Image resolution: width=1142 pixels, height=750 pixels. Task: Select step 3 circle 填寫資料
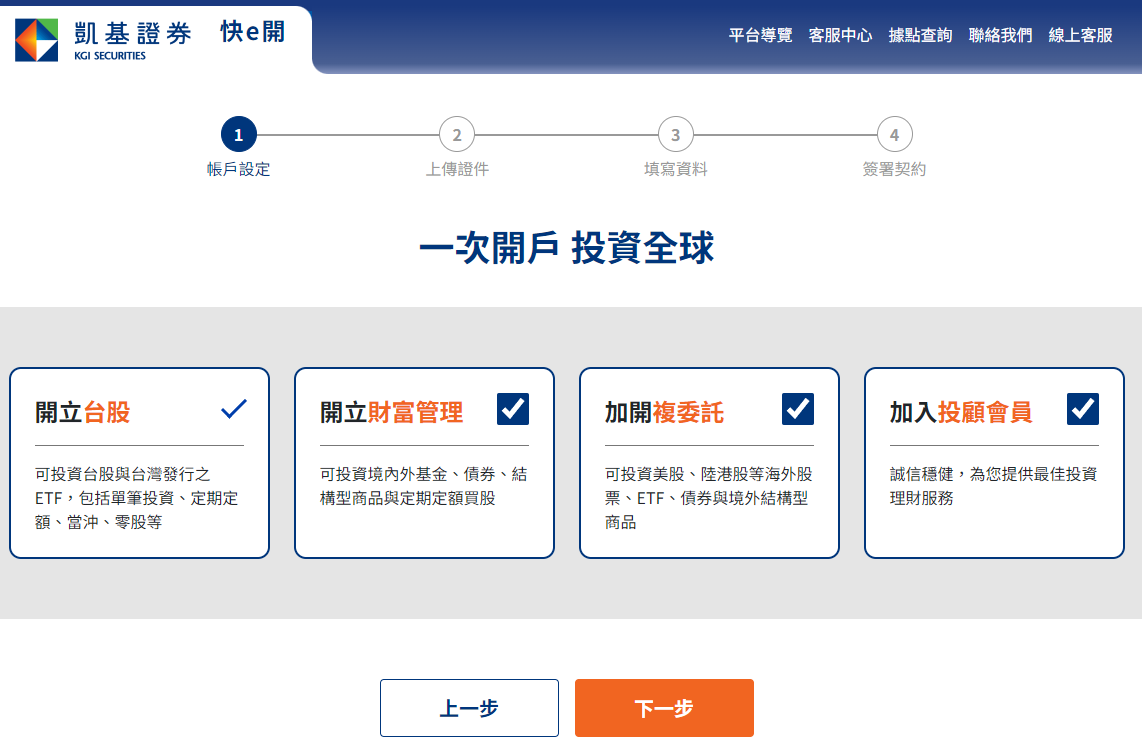[x=676, y=134]
